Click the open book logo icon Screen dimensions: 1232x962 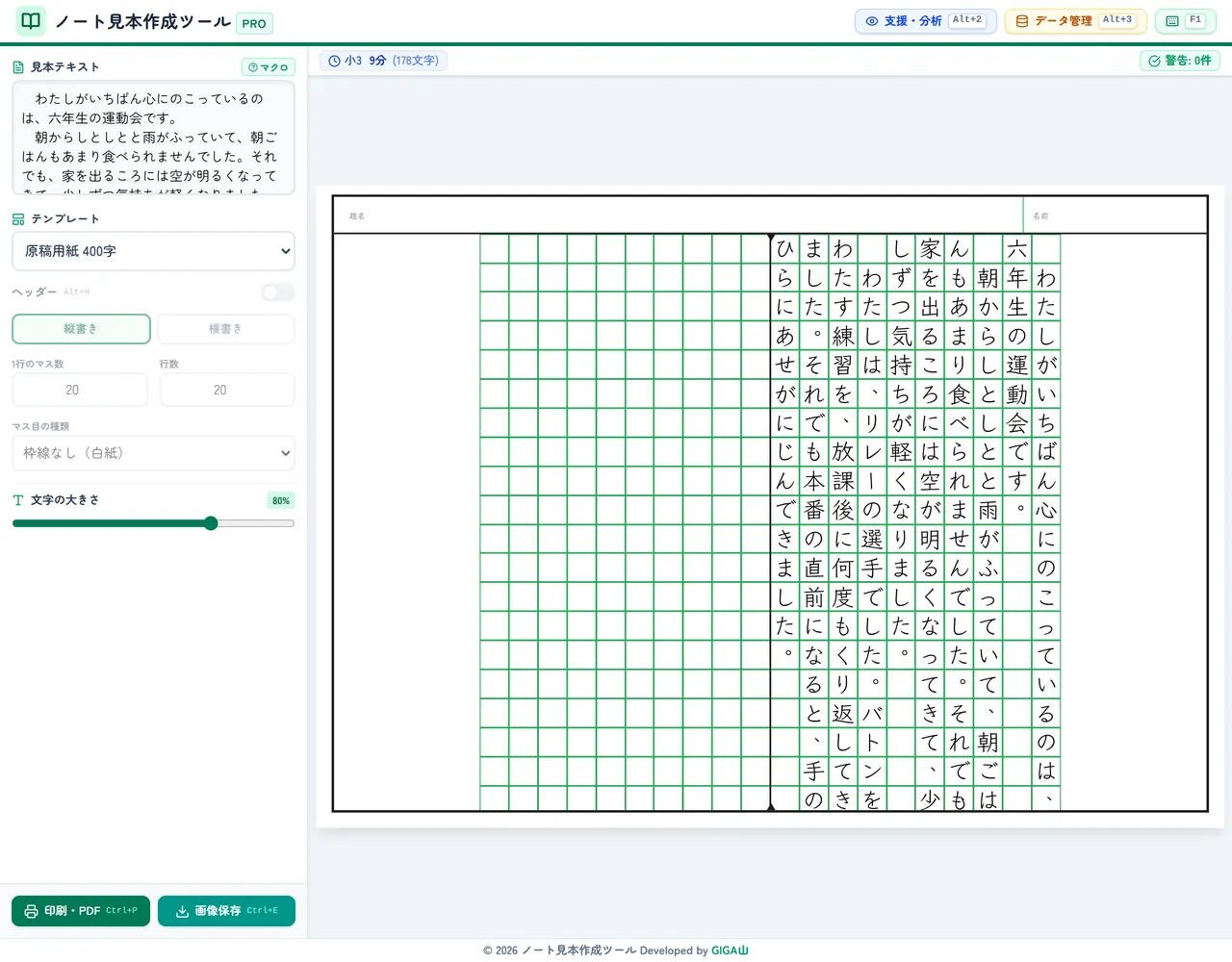(31, 21)
